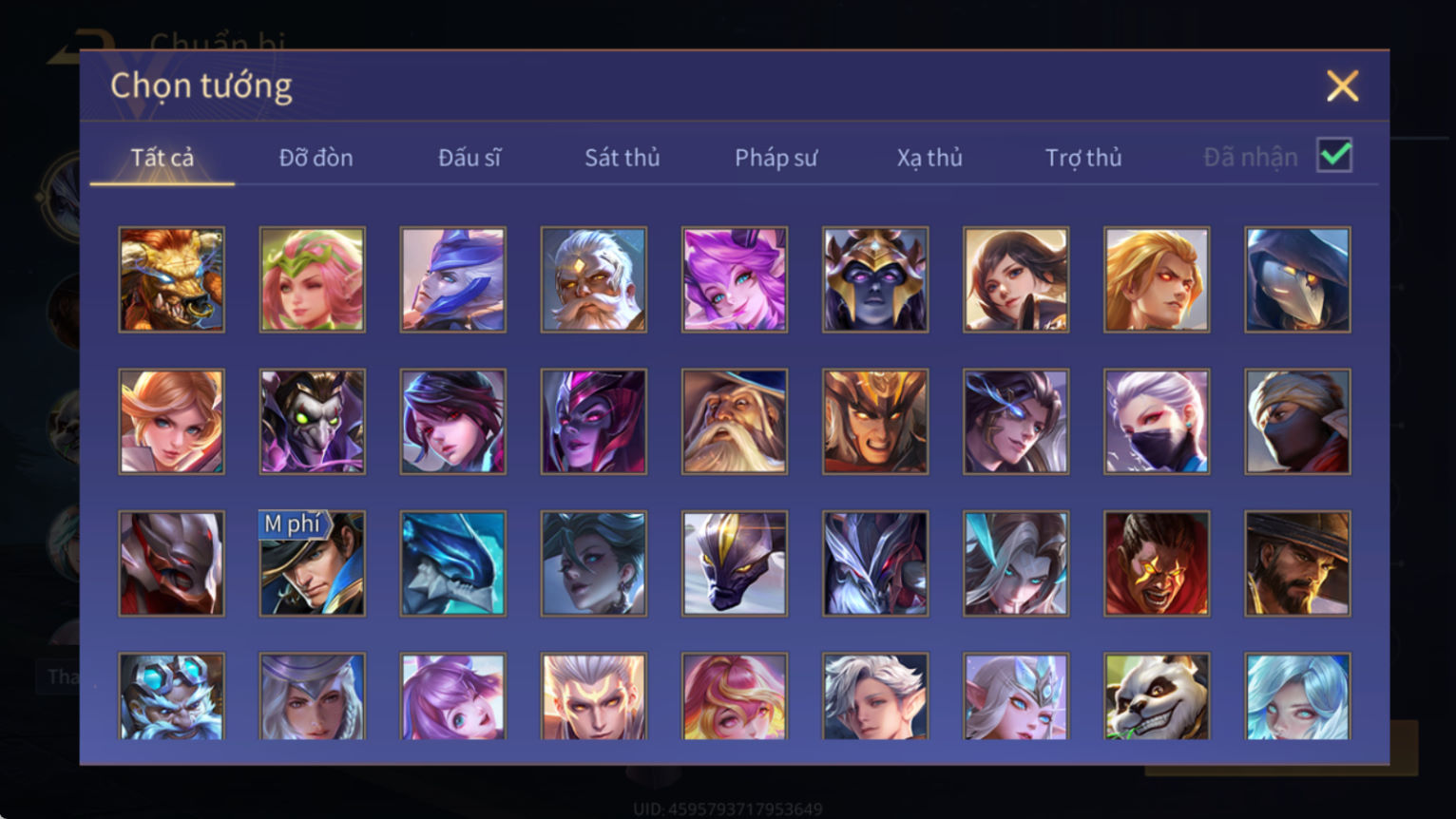Open the "Xạ thủ" tab

pos(929,158)
